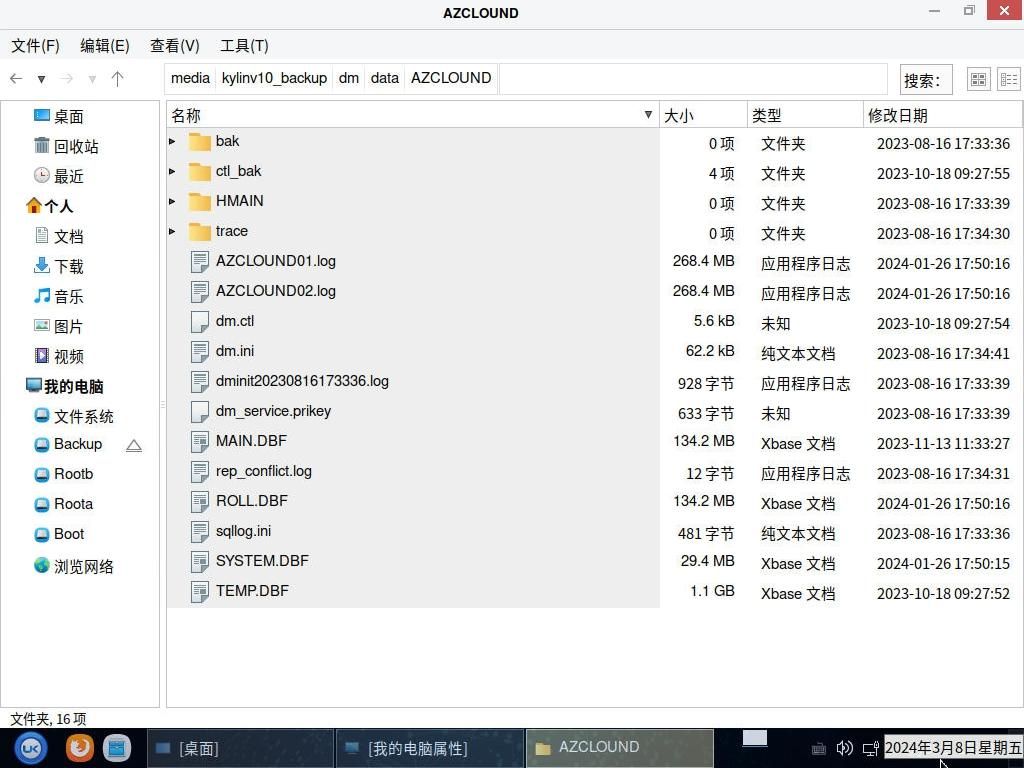The image size is (1024, 768).
Task: Sort by 大小 column header
Action: click(703, 116)
